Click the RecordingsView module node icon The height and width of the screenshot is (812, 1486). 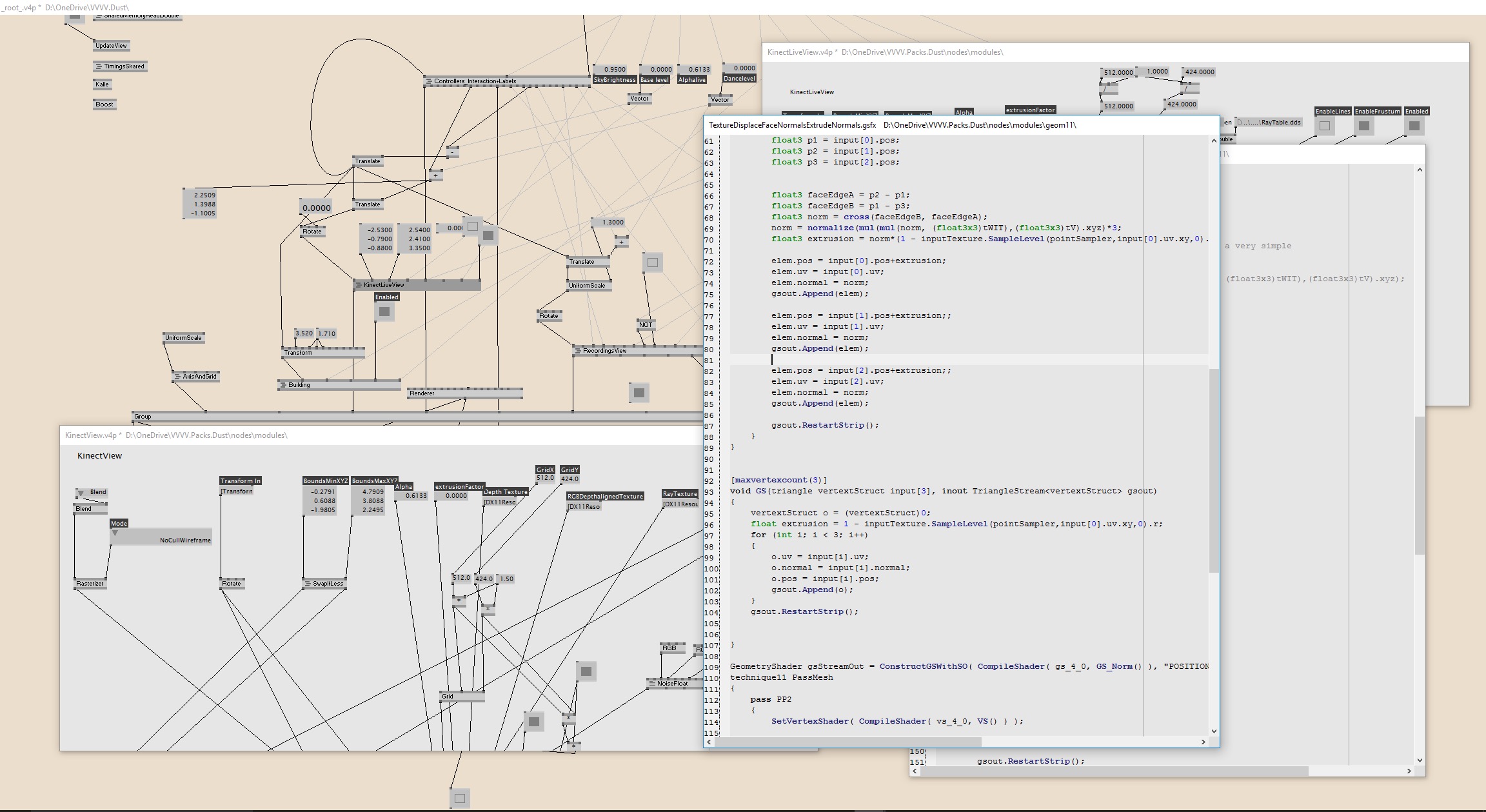tap(579, 351)
